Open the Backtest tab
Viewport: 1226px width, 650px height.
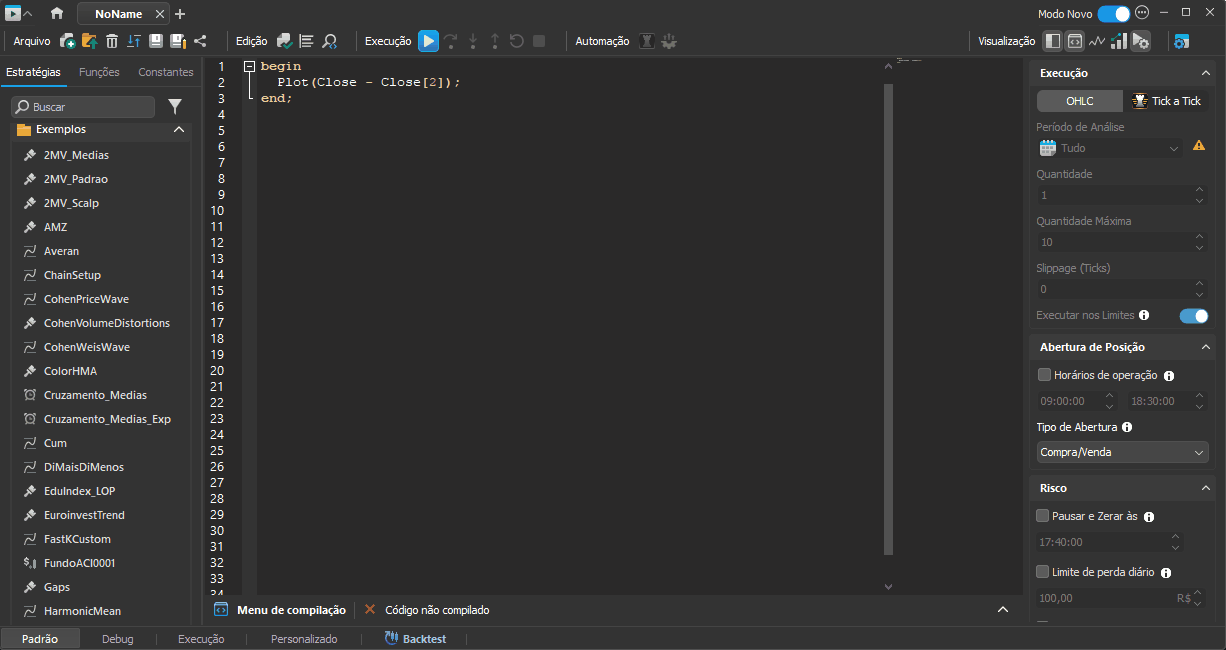point(415,639)
